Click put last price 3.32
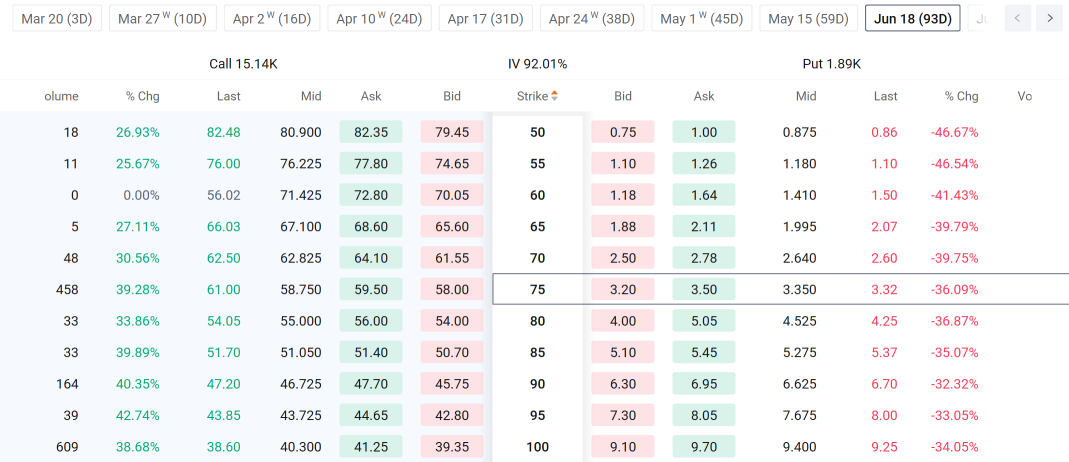 [885, 290]
